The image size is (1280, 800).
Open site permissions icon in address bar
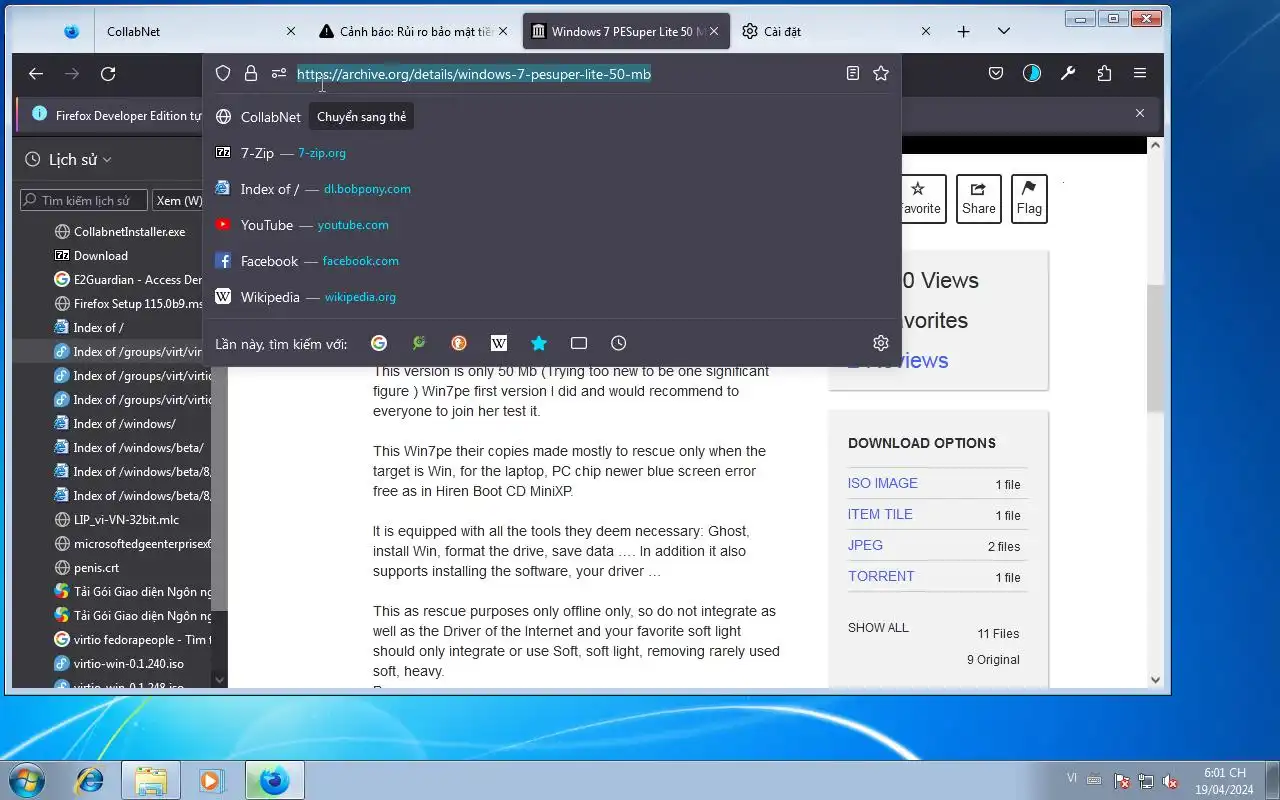click(x=279, y=73)
